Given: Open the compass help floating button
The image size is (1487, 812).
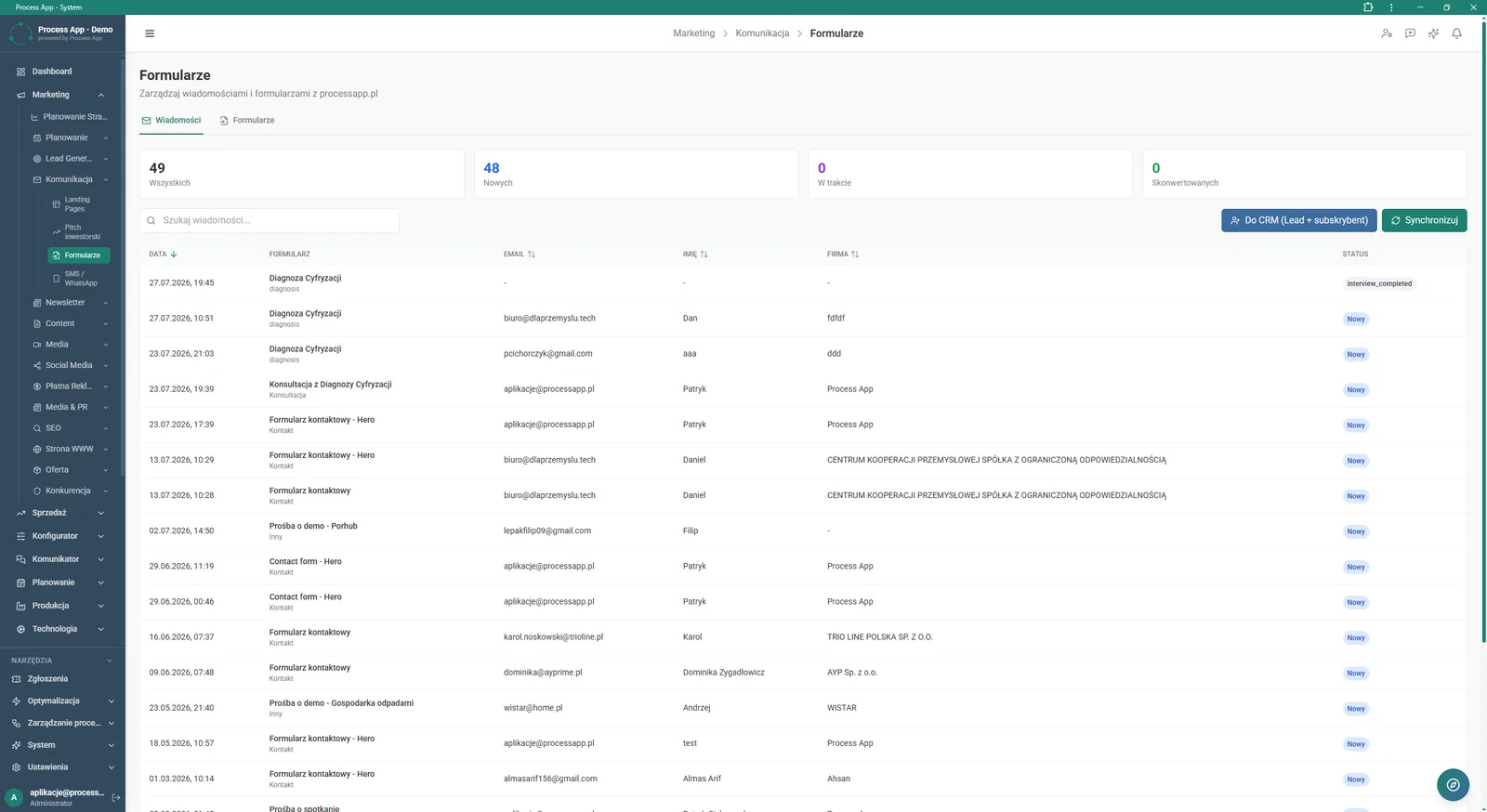Looking at the screenshot, I should (1453, 785).
